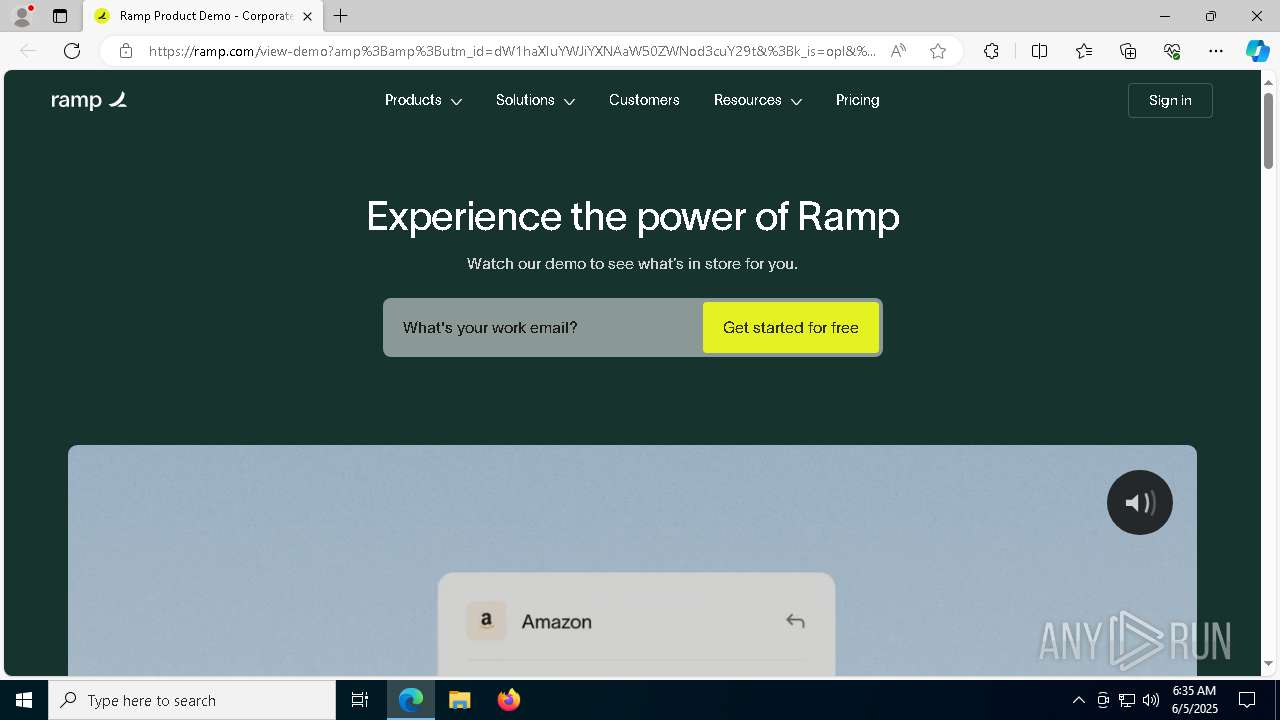This screenshot has width=1280, height=720.
Task: Expand the Solutions menu
Action: click(x=535, y=100)
